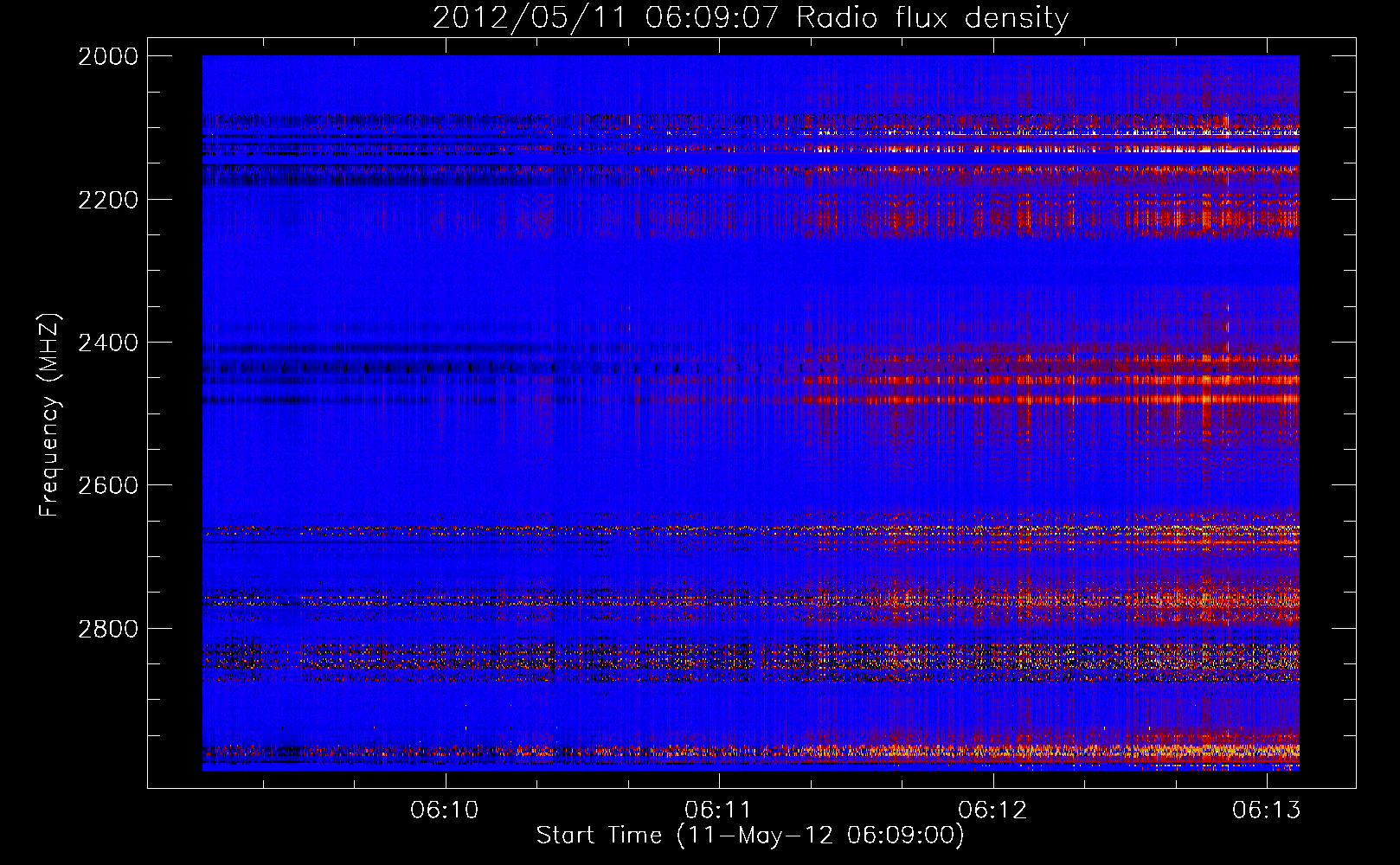Click the 06:13 time tick label

(1266, 810)
